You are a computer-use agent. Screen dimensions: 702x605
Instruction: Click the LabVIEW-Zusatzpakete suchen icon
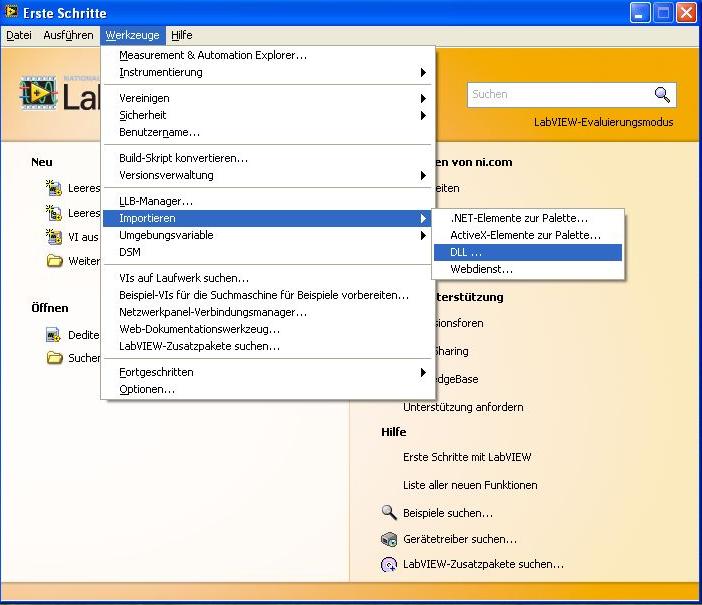pyautogui.click(x=390, y=565)
